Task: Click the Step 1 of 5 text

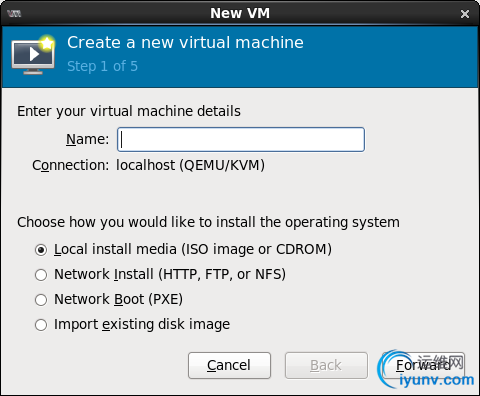Action: click(x=102, y=66)
